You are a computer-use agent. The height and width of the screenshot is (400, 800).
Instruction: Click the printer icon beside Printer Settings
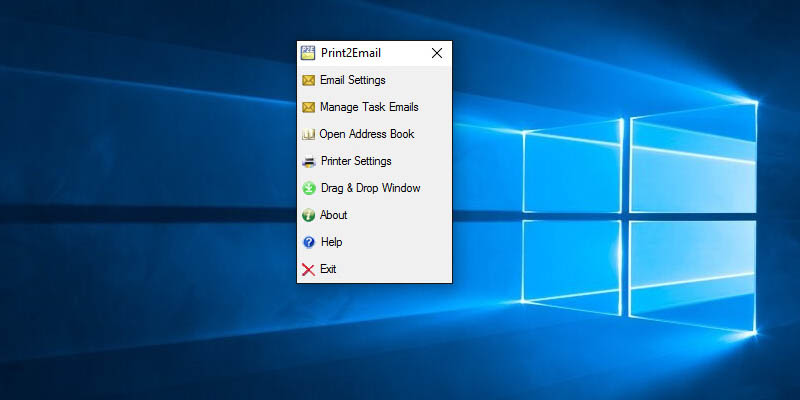coord(308,161)
